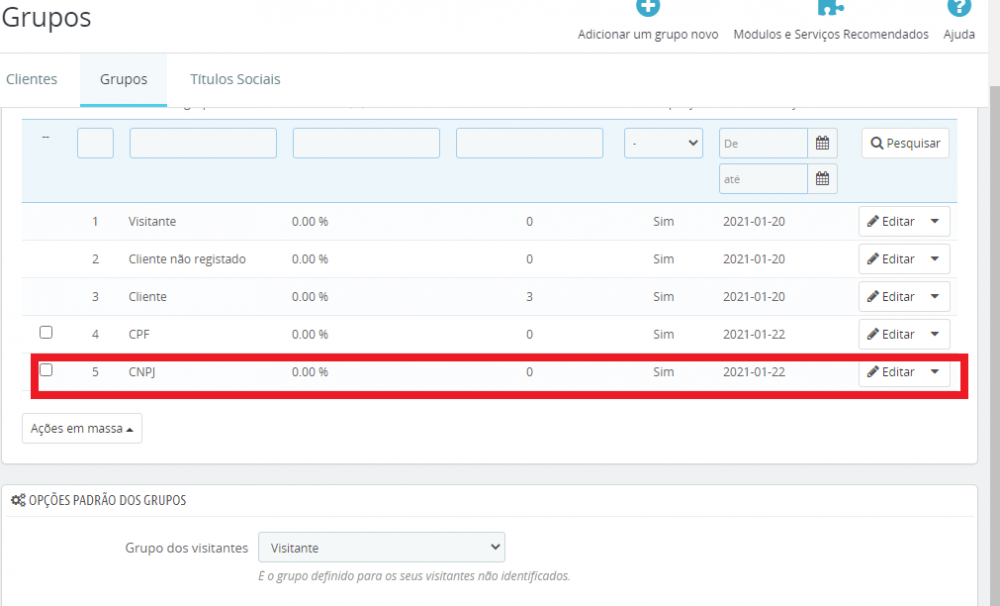Open the Ações em massa dropdown
This screenshot has height=606, width=1000.
[x=82, y=429]
